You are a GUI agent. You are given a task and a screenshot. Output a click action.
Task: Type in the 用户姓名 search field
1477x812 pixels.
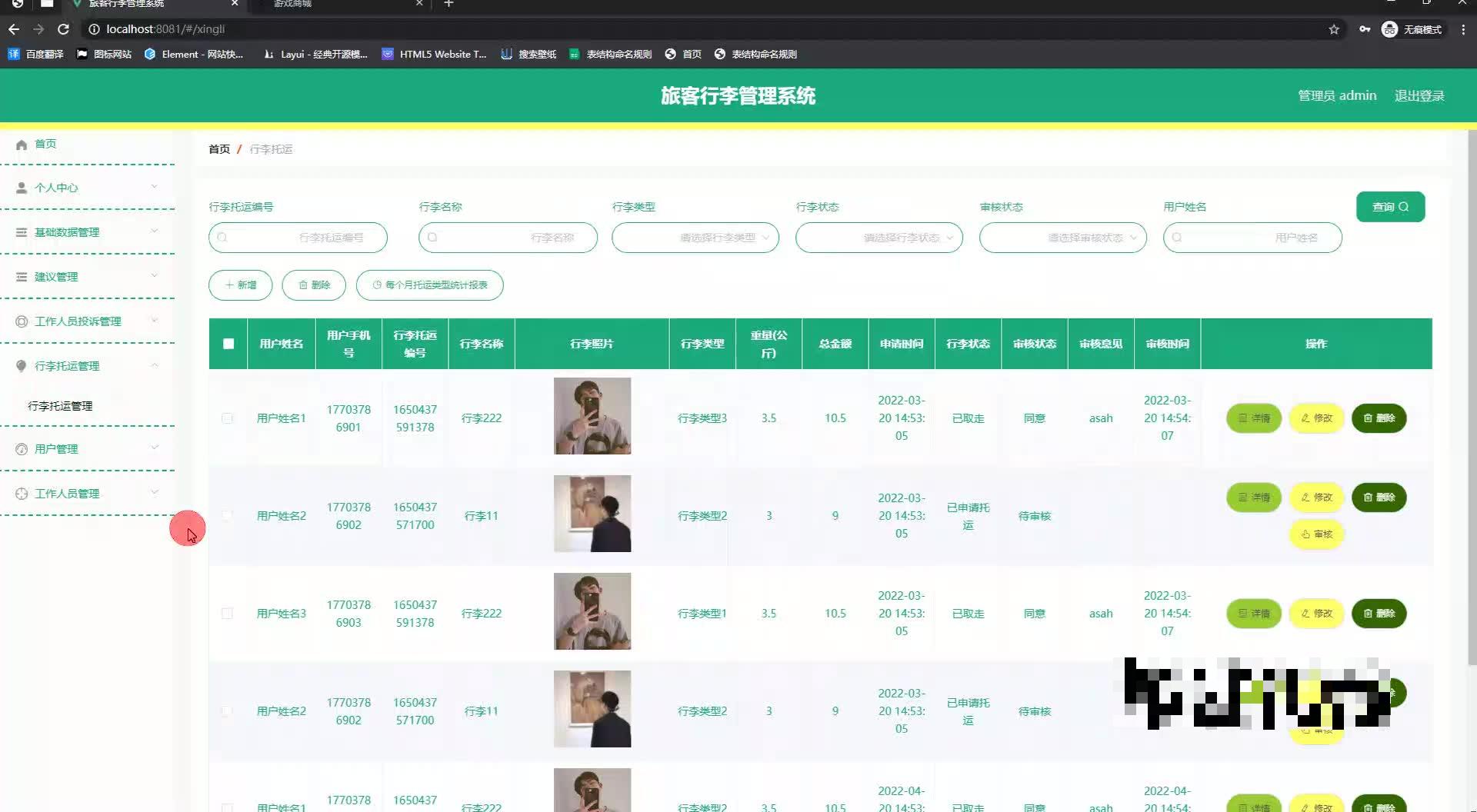(x=1252, y=238)
